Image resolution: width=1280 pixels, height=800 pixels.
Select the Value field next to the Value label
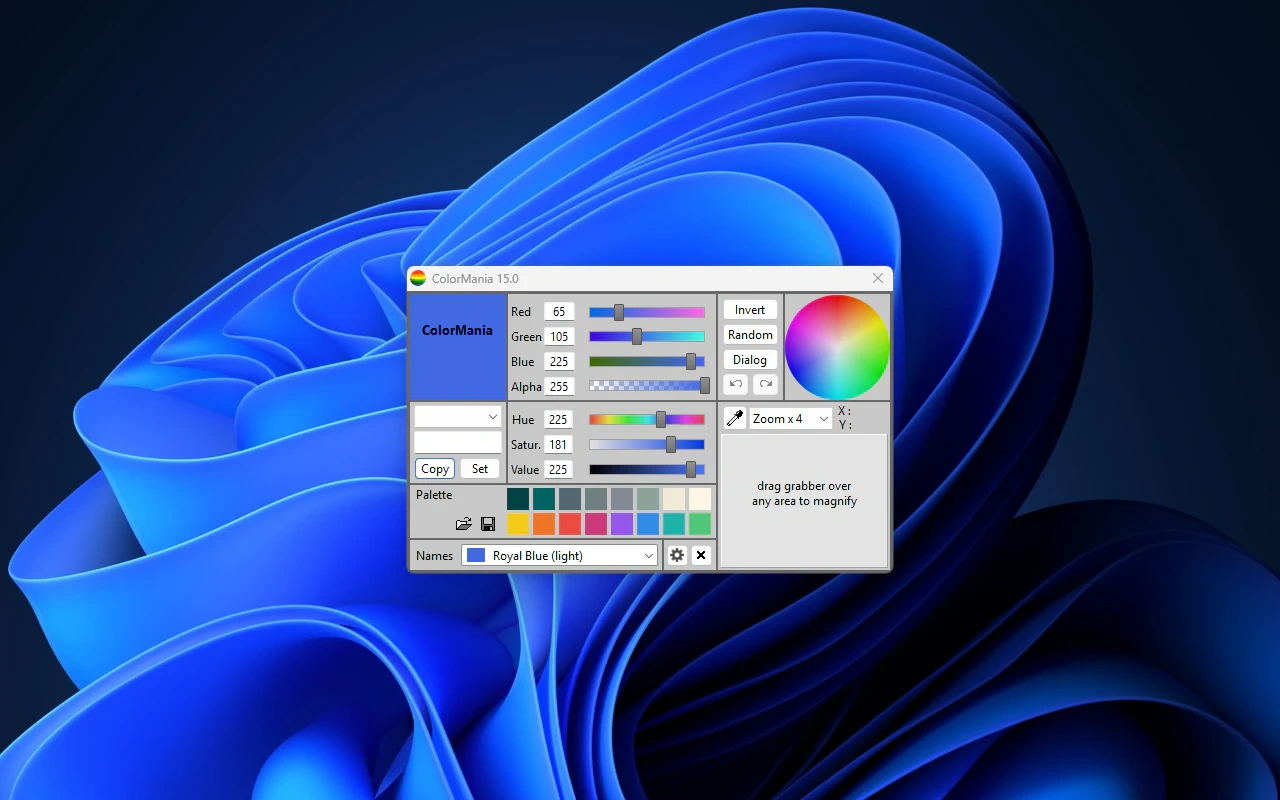click(559, 469)
